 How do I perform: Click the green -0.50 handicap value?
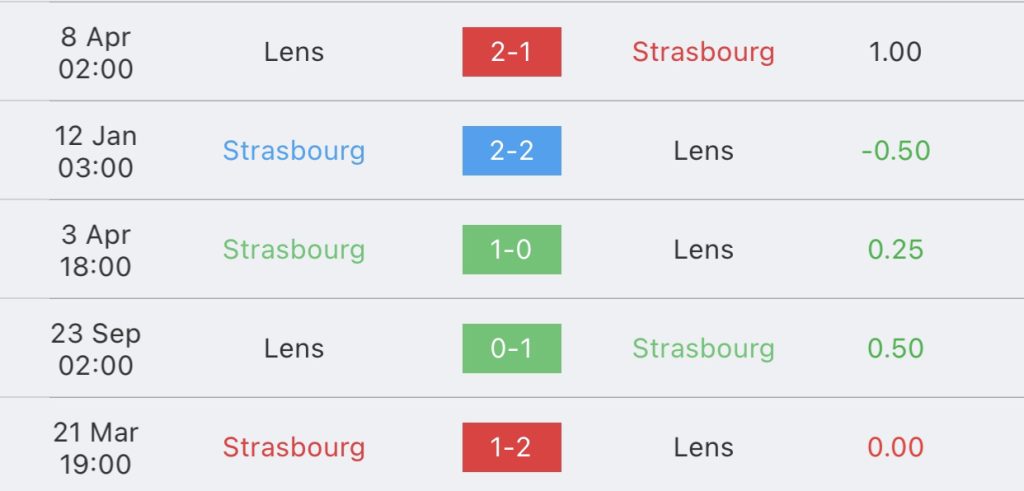coord(895,151)
